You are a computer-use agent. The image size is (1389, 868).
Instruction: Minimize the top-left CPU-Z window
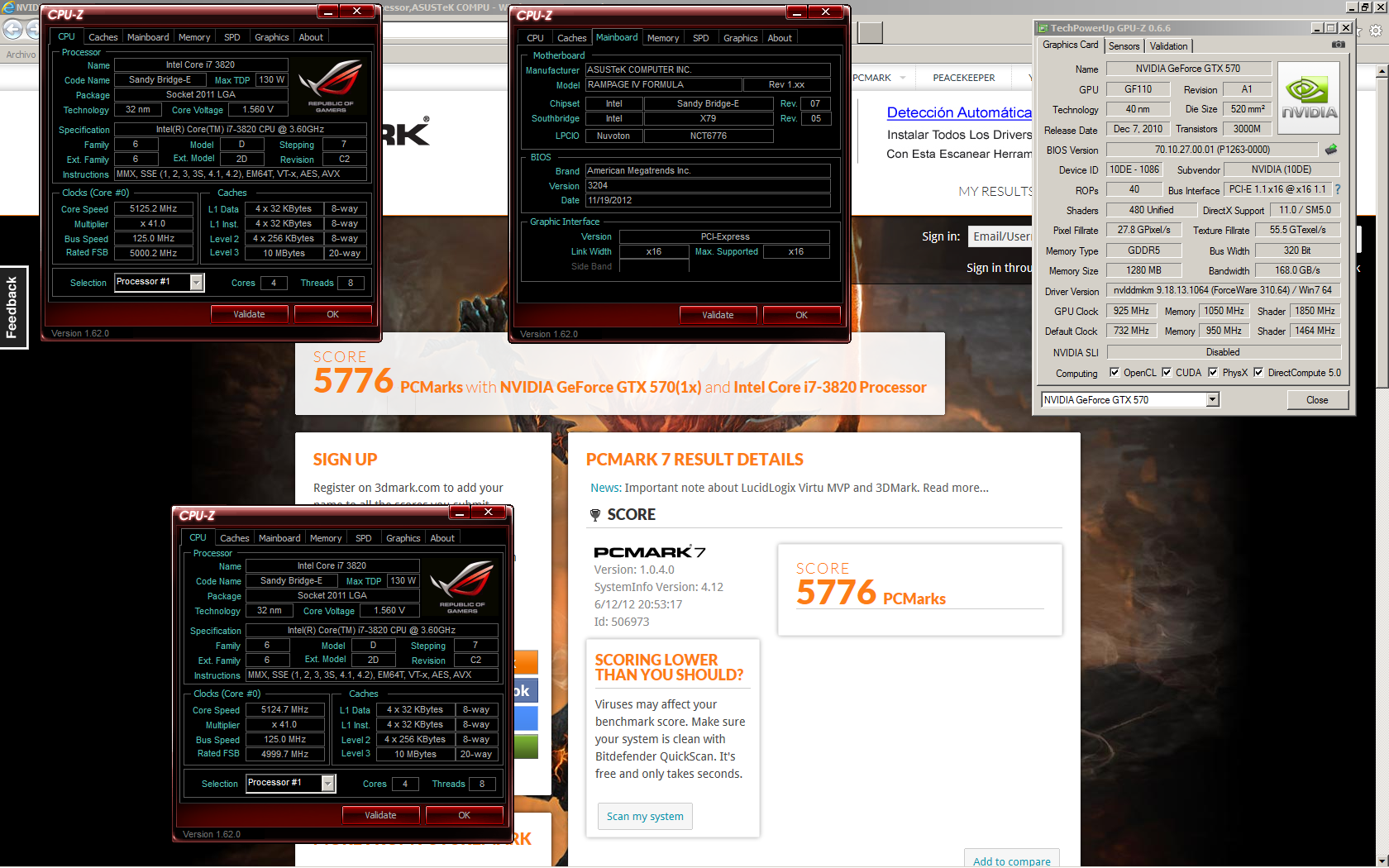328,12
